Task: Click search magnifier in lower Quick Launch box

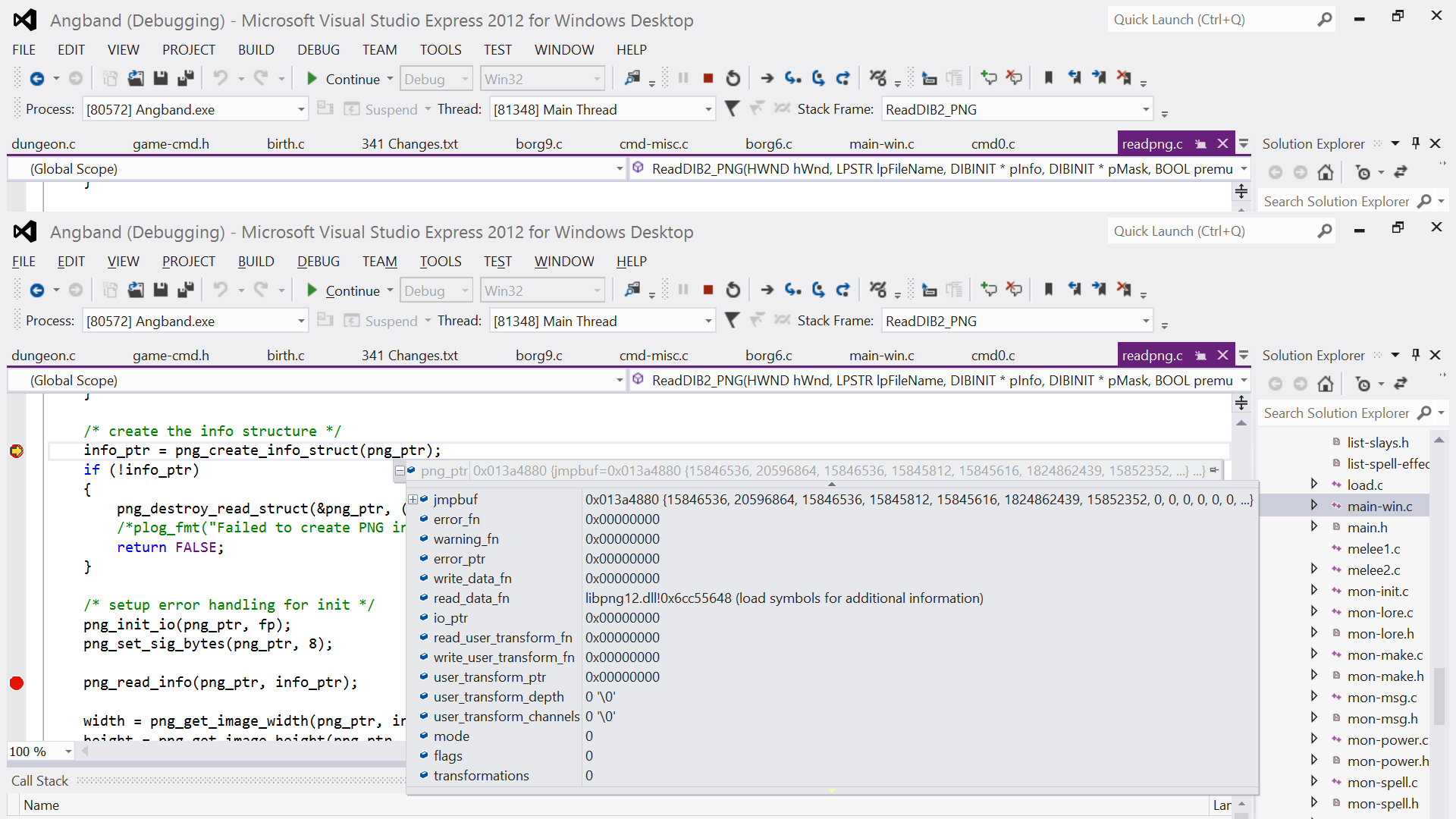Action: [x=1325, y=231]
